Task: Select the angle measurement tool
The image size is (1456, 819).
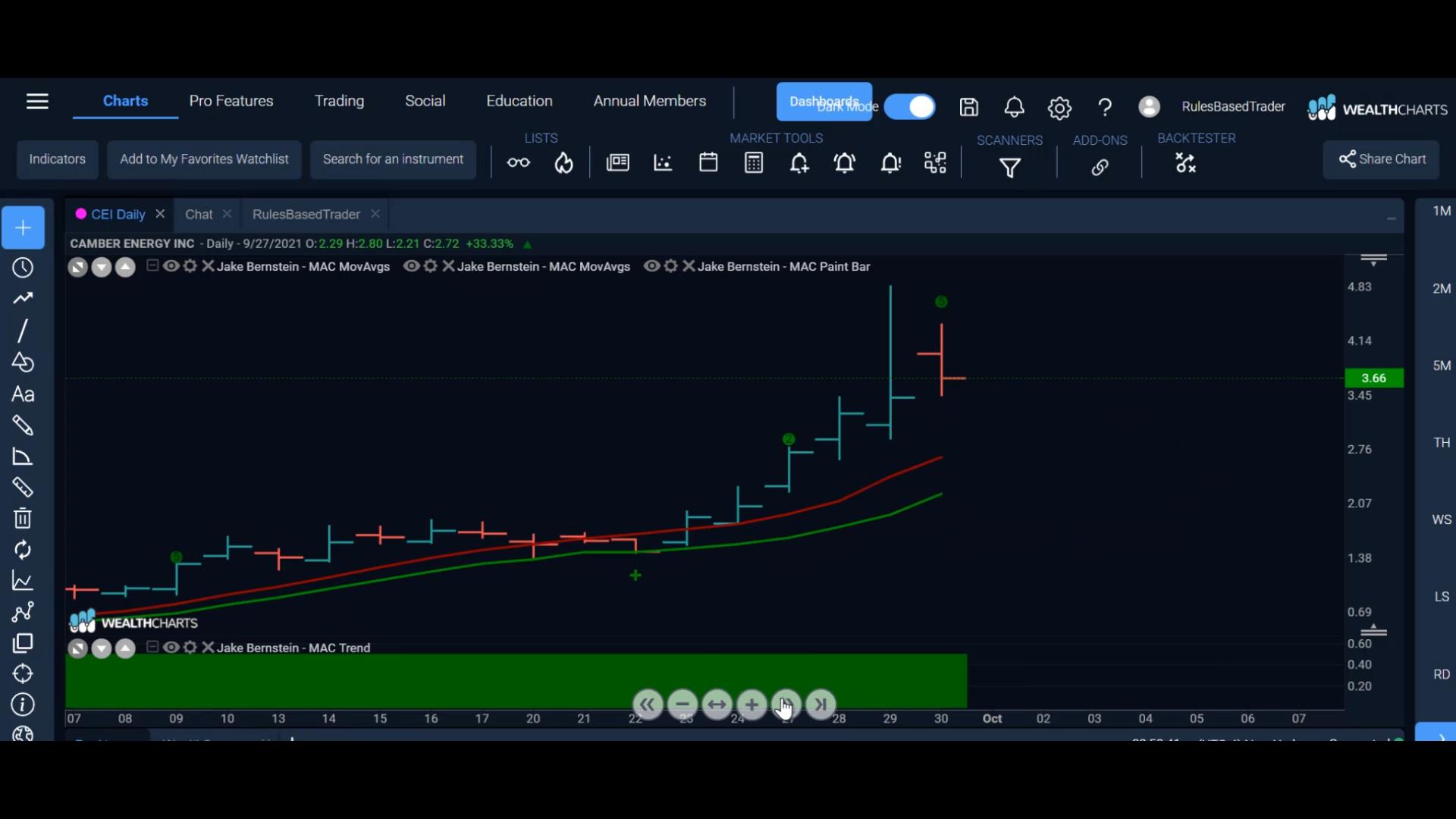Action: pyautogui.click(x=23, y=457)
